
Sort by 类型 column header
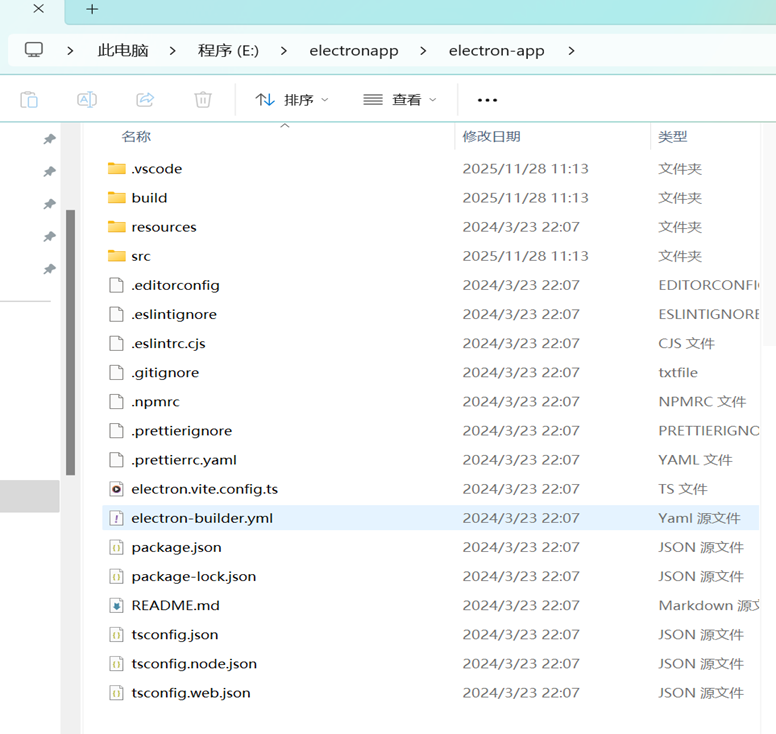pyautogui.click(x=672, y=137)
